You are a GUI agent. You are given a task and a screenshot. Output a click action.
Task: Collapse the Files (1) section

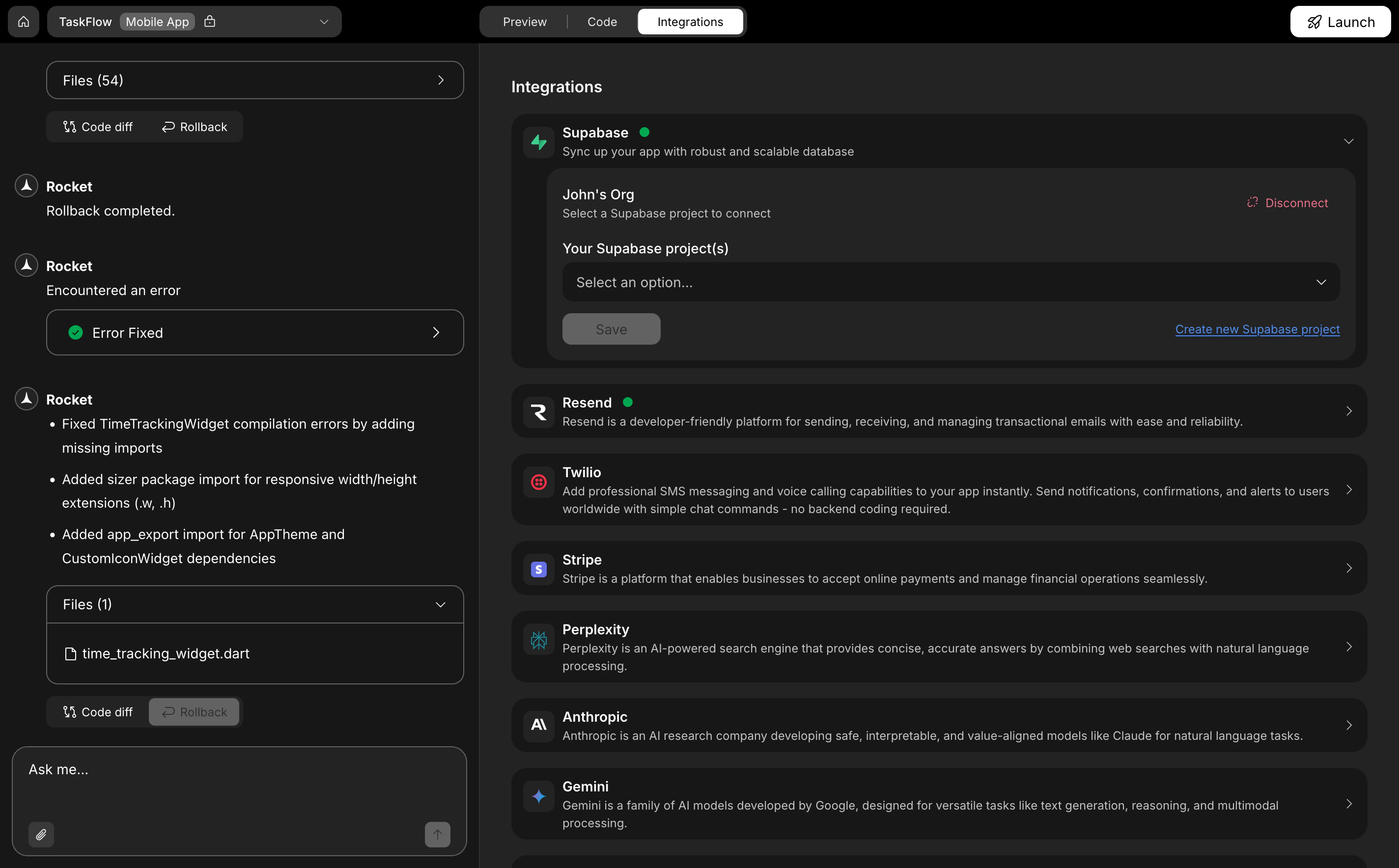click(441, 604)
